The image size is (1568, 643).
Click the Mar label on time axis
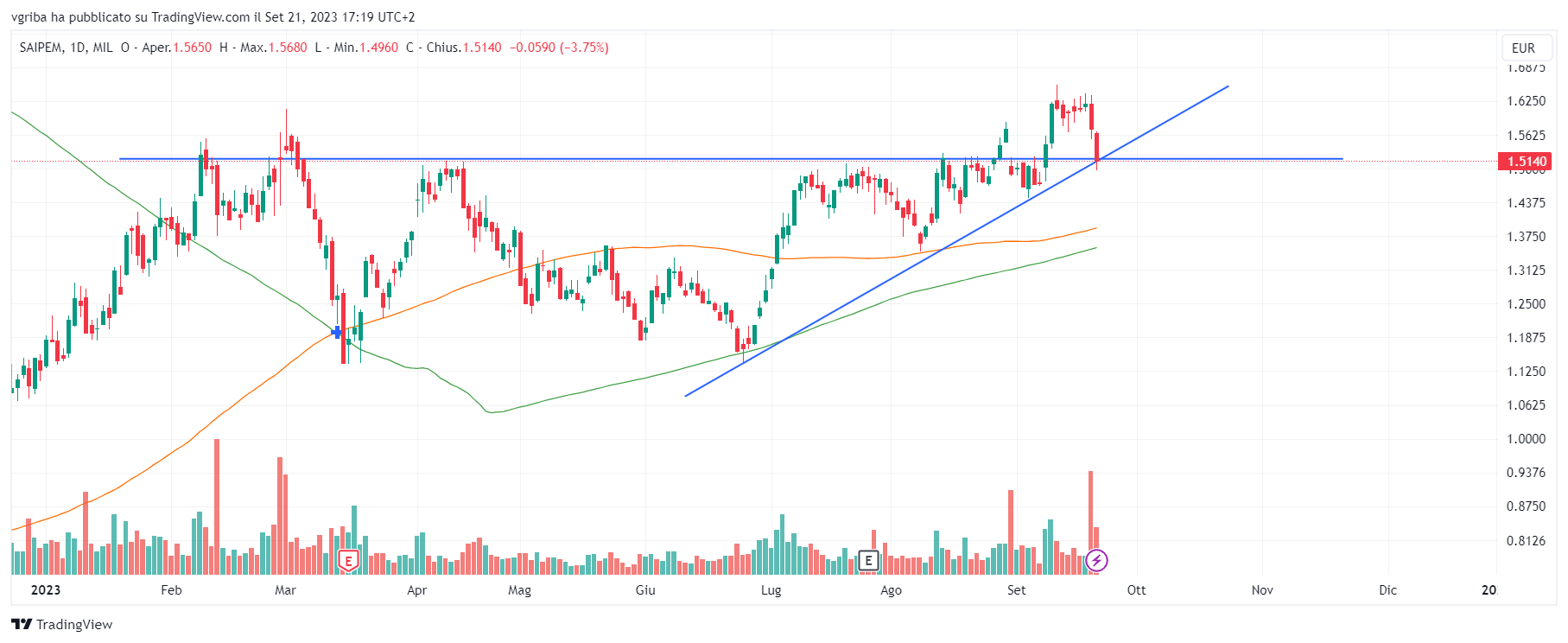pos(285,590)
